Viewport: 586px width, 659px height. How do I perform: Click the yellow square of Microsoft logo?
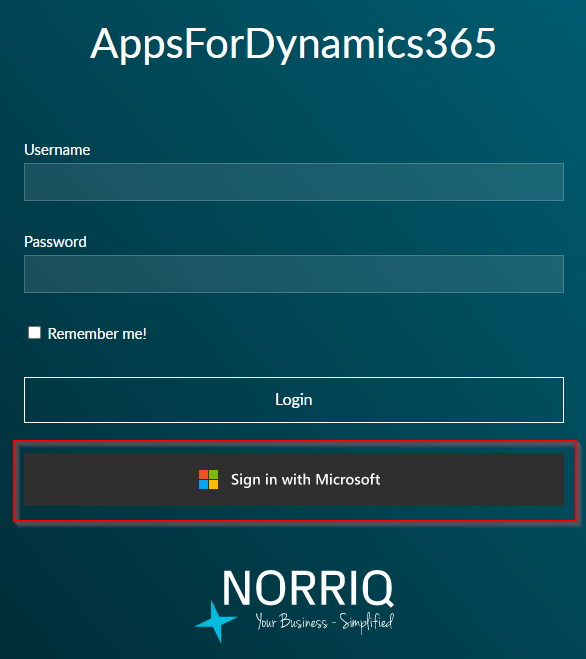[x=214, y=485]
